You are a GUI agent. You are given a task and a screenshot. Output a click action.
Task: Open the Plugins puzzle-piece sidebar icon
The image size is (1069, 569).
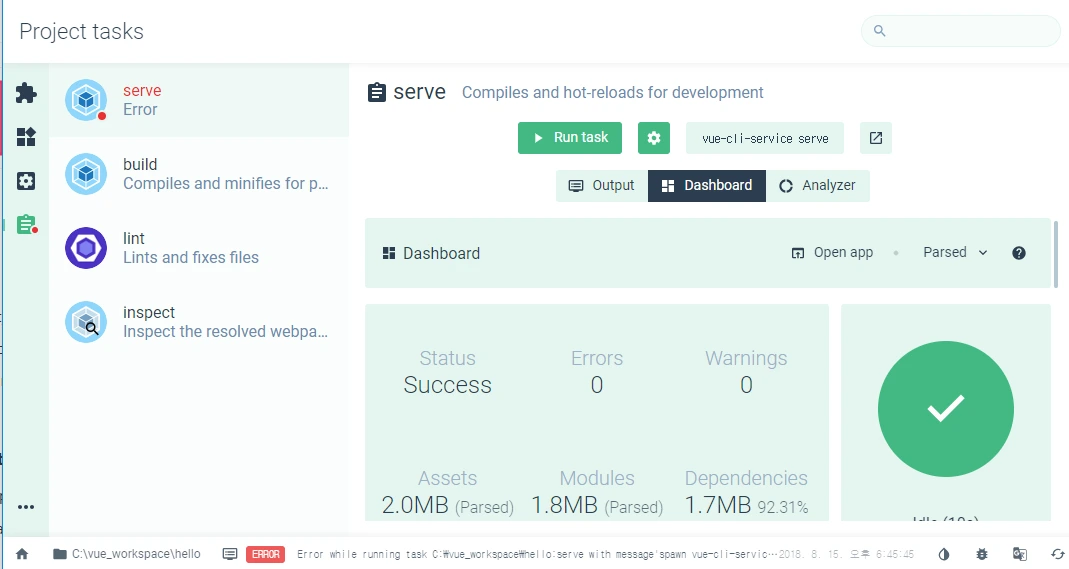click(x=26, y=93)
